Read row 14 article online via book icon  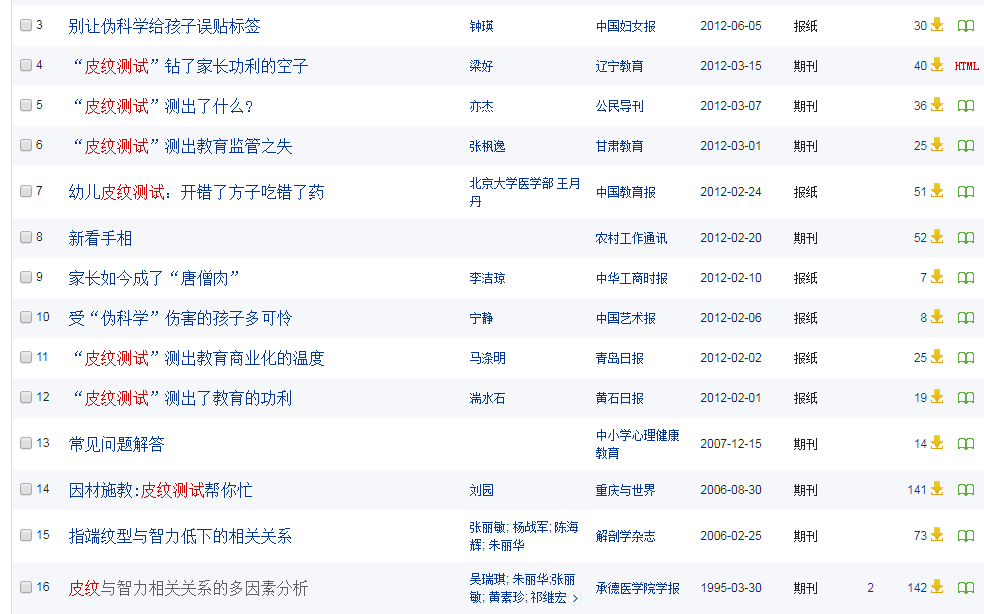click(966, 490)
